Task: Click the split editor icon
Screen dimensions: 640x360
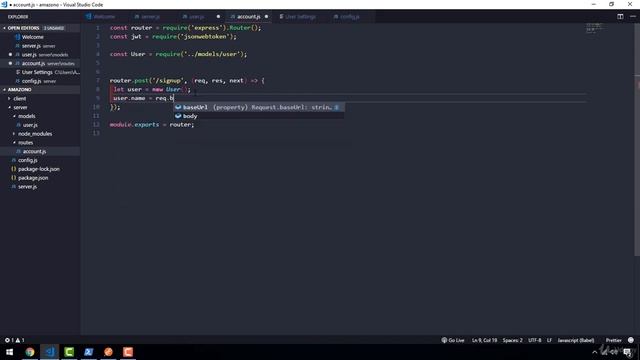Action: click(x=620, y=16)
